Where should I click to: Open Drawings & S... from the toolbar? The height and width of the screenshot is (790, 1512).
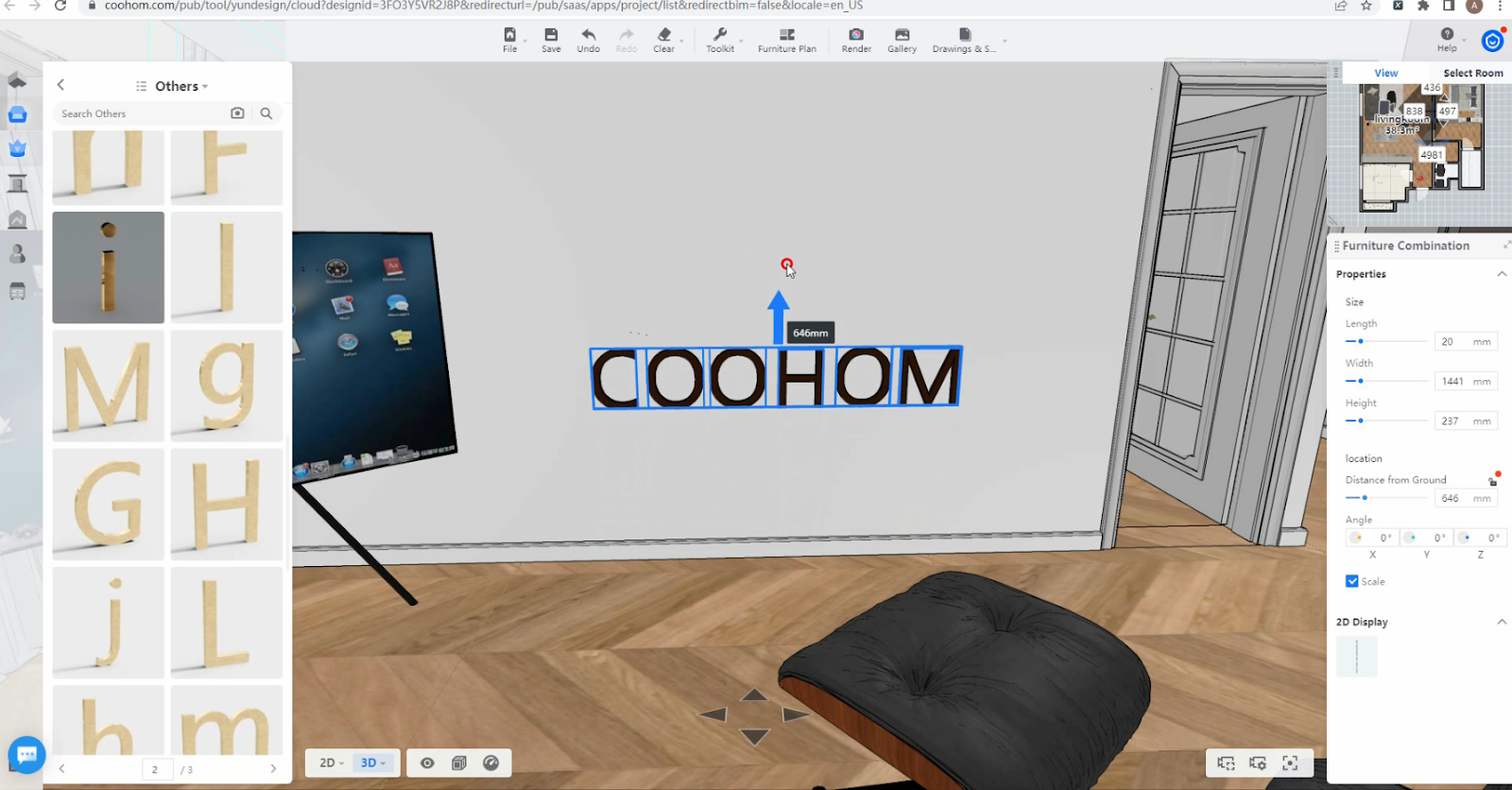coord(964,40)
